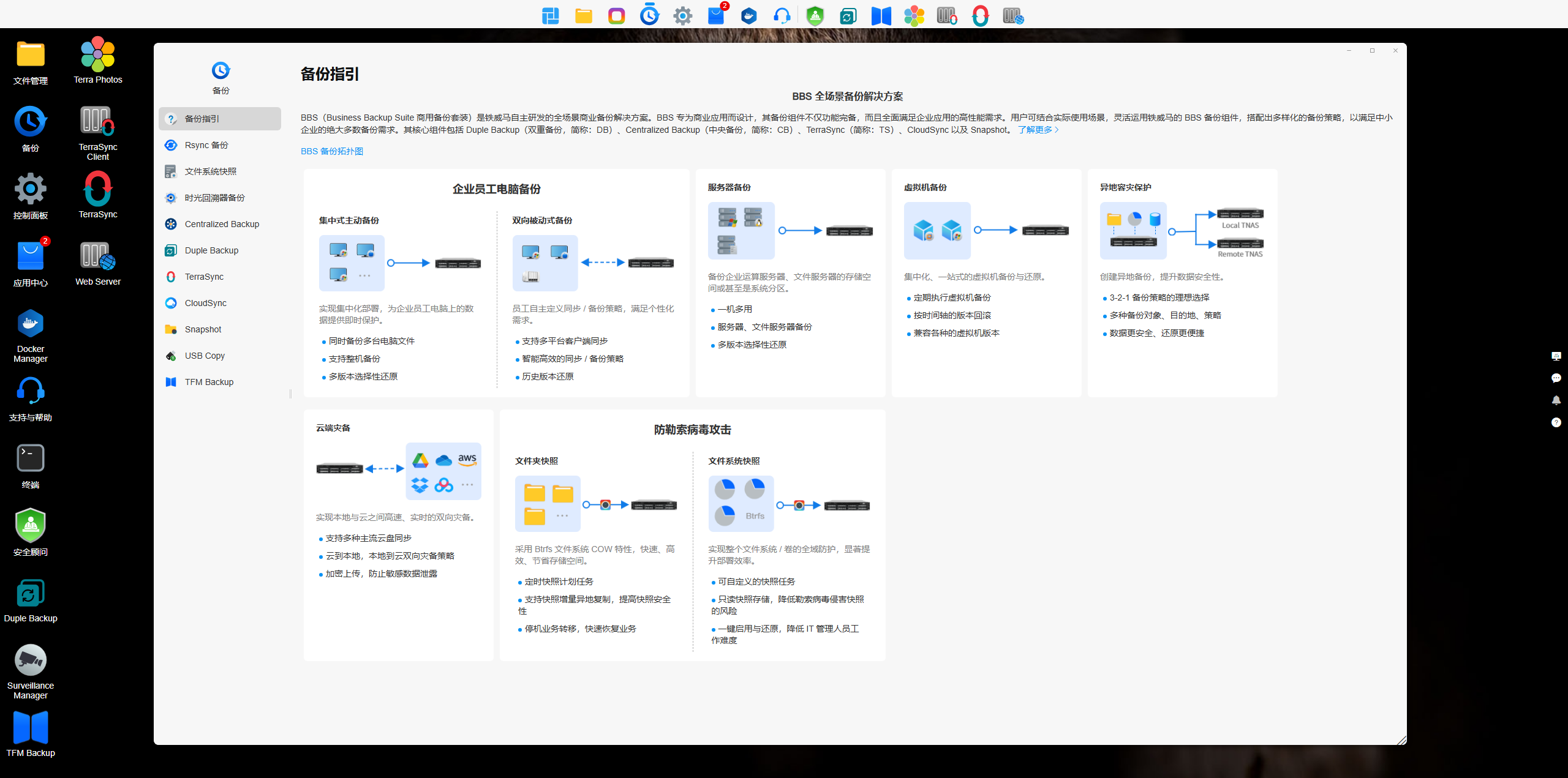Viewport: 1568px width, 778px height.
Task: Select 备份指引 in the backup sidebar
Action: [220, 119]
